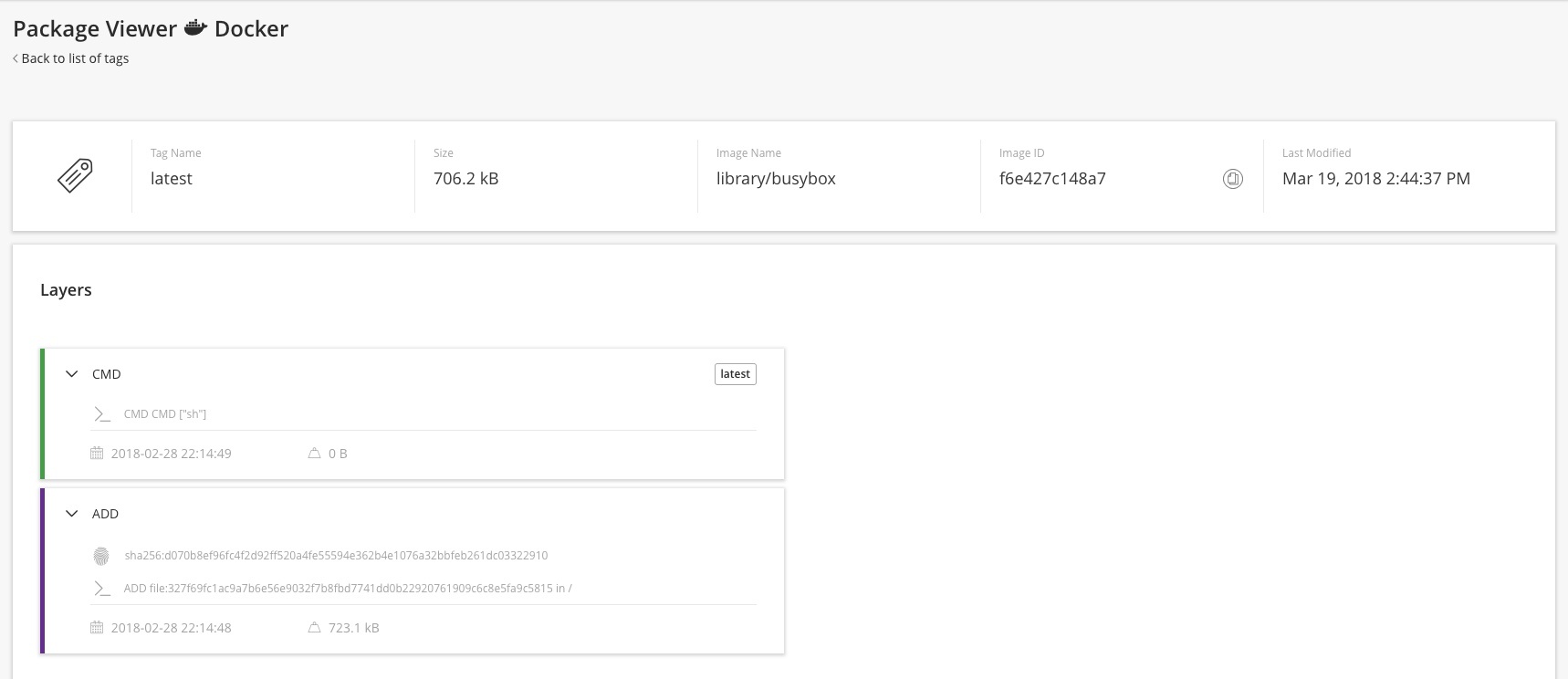Click the ADD layer title

[106, 514]
